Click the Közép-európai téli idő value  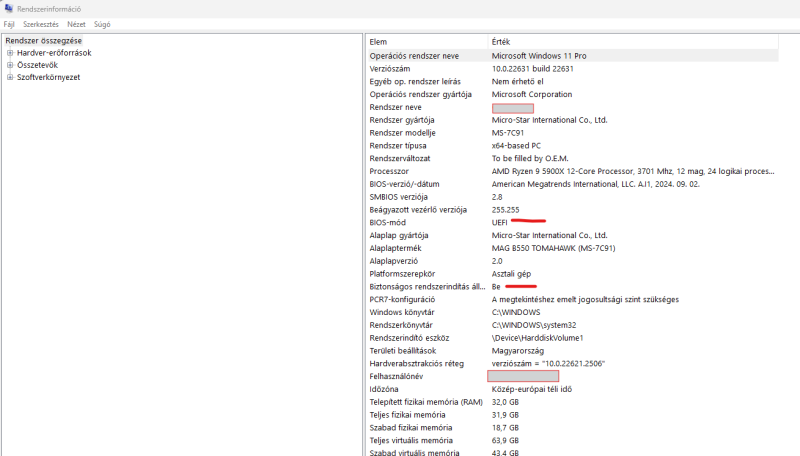532,389
